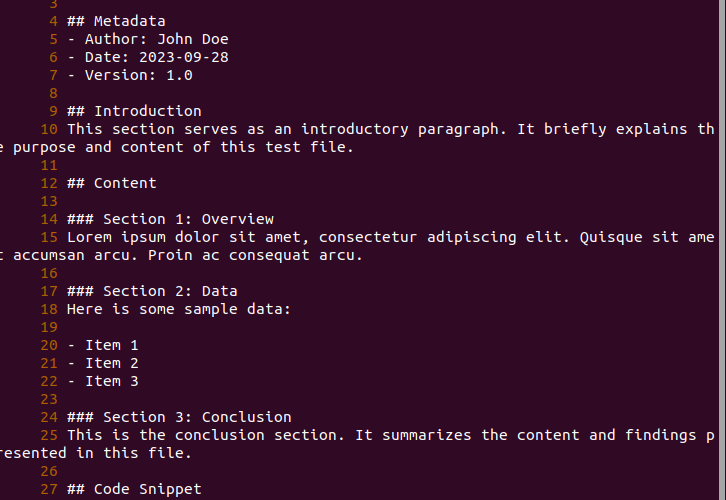The height and width of the screenshot is (500, 726).
Task: Click 'Lorem ipsum' at start of line 15
Action: click(116, 238)
